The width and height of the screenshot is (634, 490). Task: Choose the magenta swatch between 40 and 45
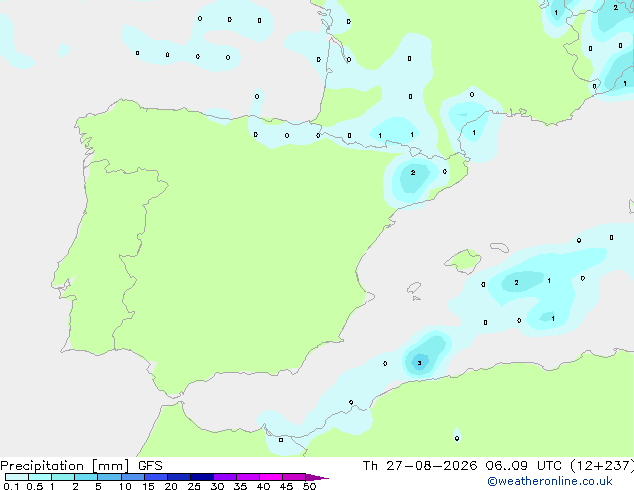click(271, 477)
